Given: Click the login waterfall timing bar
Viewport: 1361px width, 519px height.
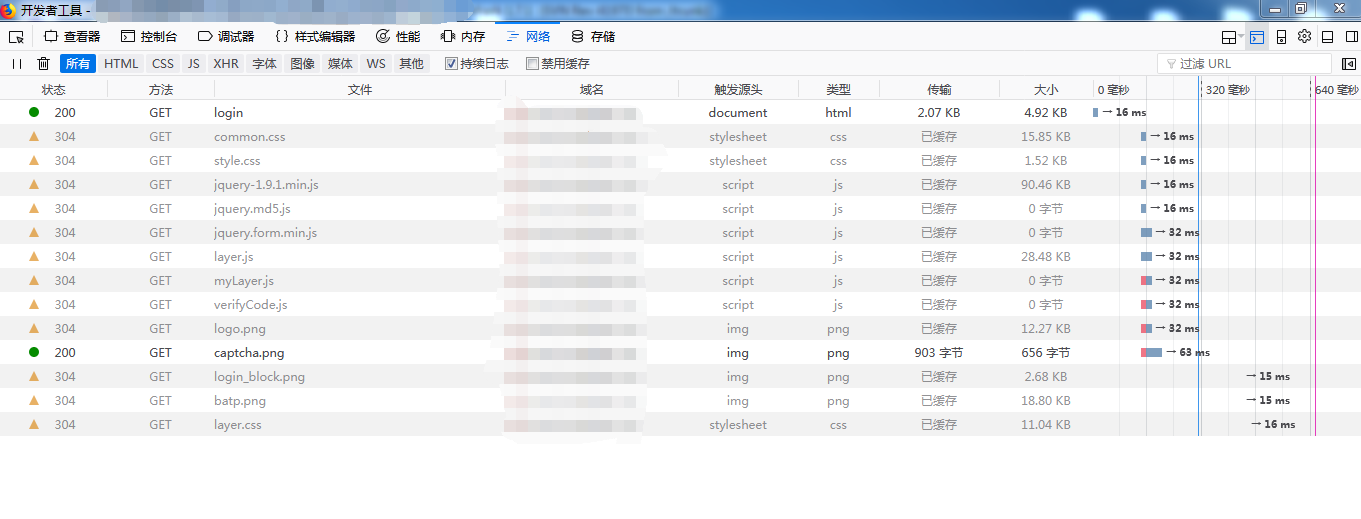Looking at the screenshot, I should click(1096, 113).
